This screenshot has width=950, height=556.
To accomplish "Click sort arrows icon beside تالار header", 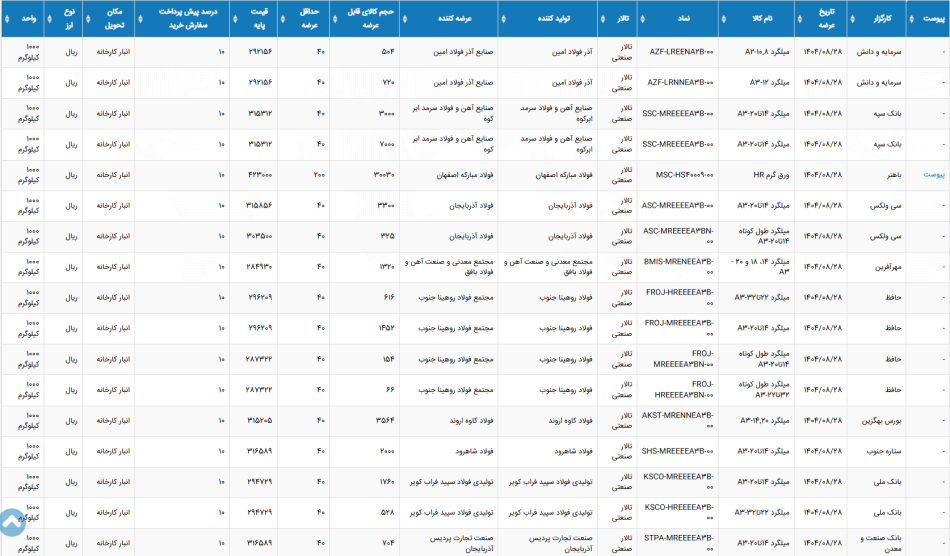I will (603, 19).
